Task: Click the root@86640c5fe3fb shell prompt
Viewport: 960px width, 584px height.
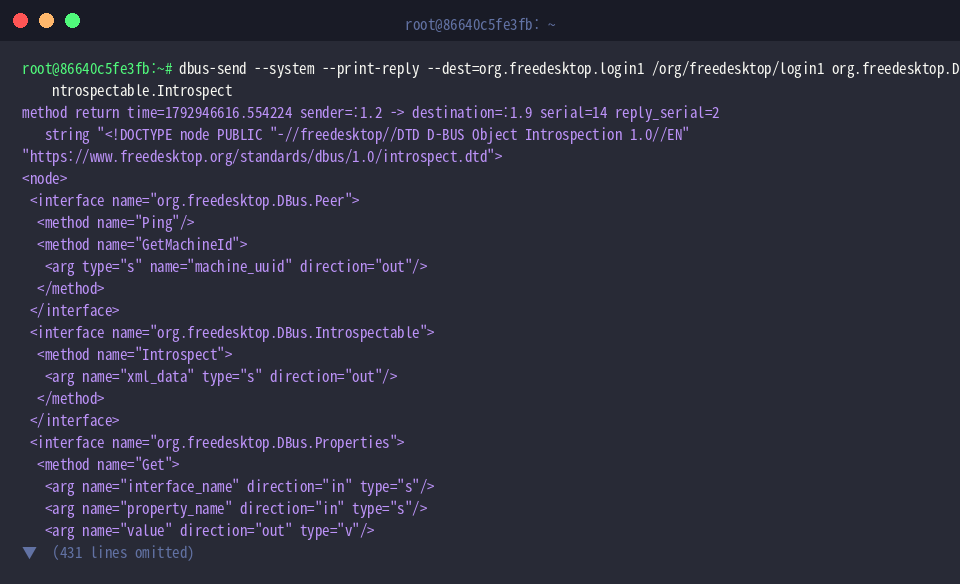Action: pyautogui.click(x=97, y=69)
